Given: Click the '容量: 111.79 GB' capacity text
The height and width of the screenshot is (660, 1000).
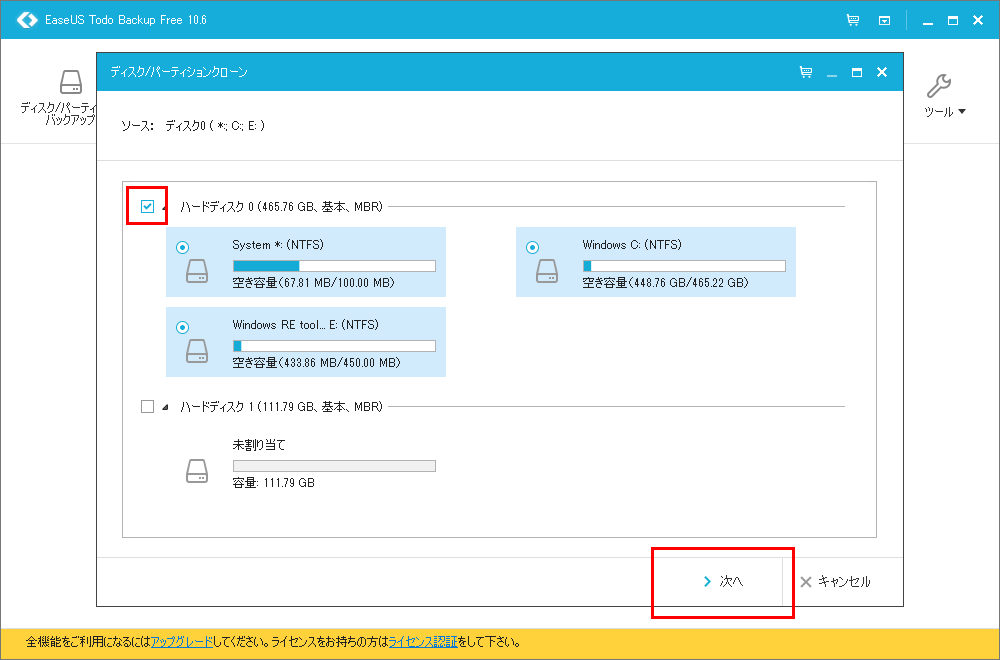Looking at the screenshot, I should coord(274,483).
